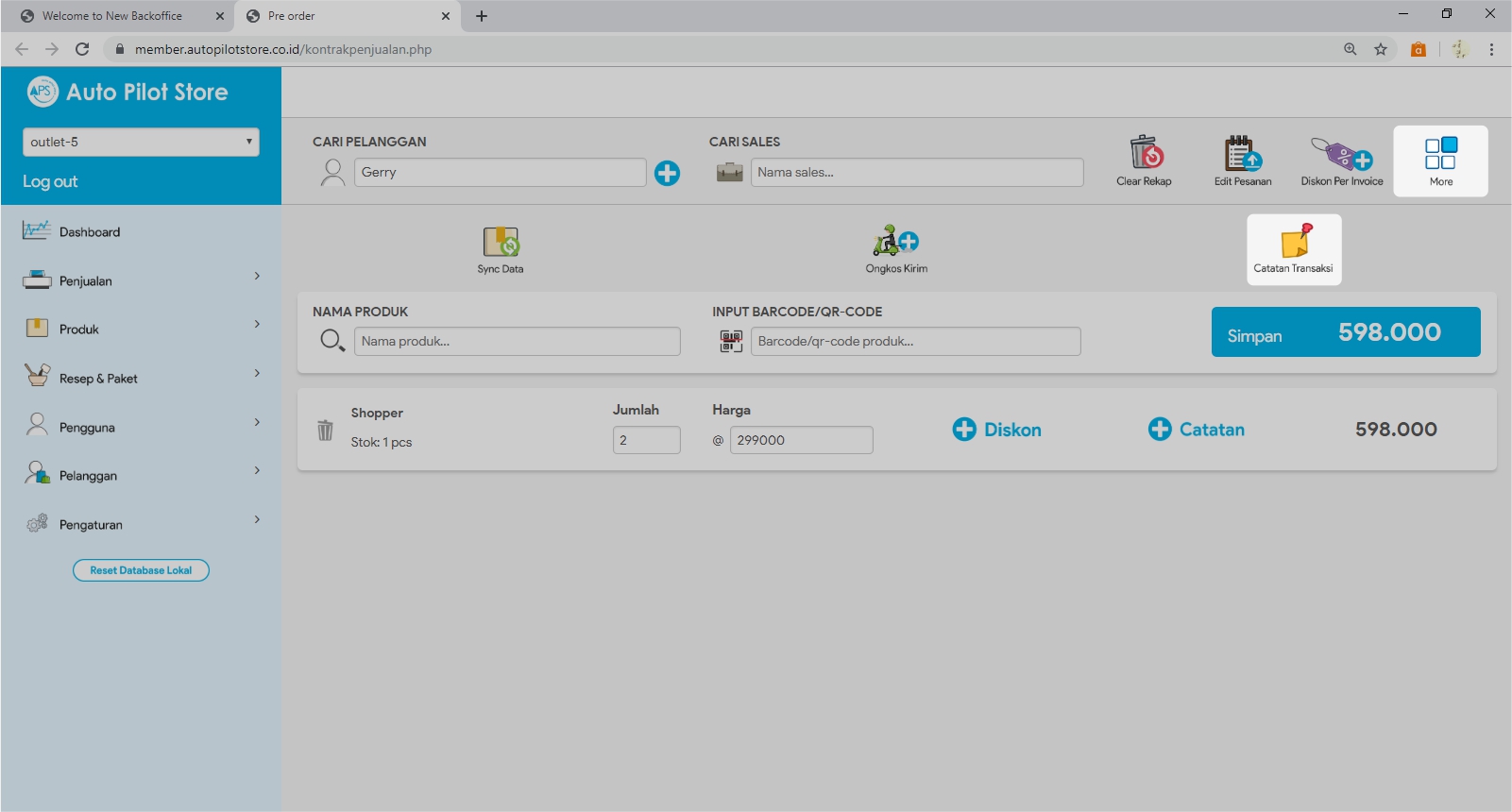The image size is (1512, 812).
Task: Go to Dashboard in the sidebar
Action: point(90,232)
